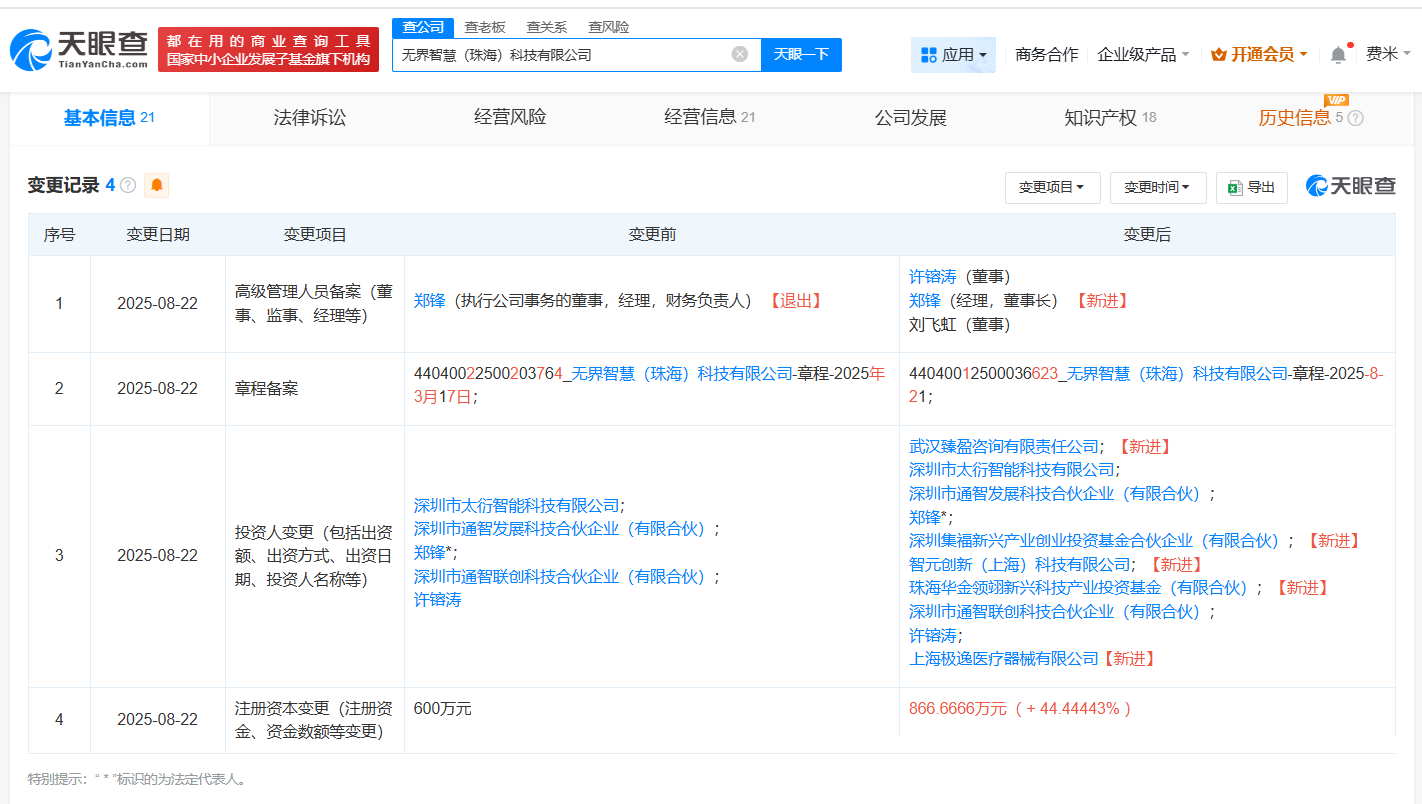Switch to the 法律诉讼 tab
1422x804 pixels.
pos(310,118)
